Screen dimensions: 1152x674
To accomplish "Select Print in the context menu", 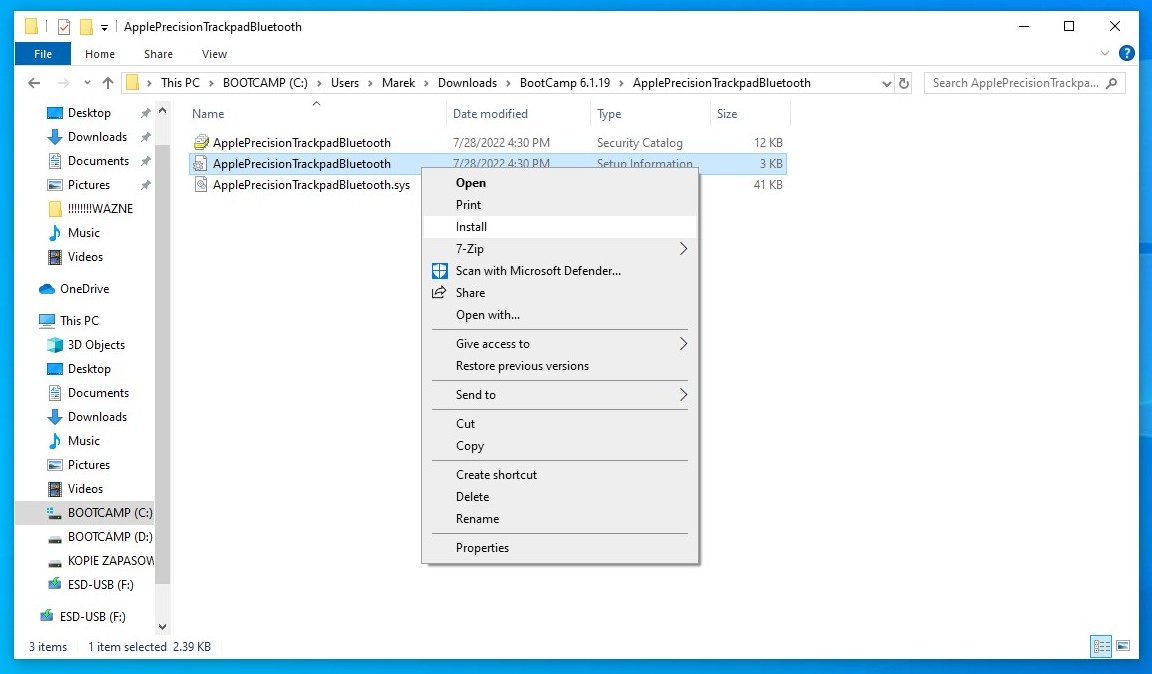I will coord(560,204).
